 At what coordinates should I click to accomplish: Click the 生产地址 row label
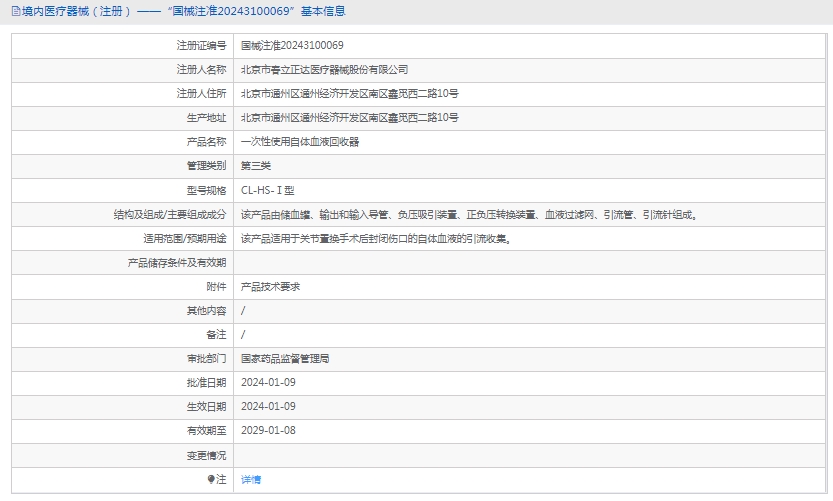click(x=206, y=118)
